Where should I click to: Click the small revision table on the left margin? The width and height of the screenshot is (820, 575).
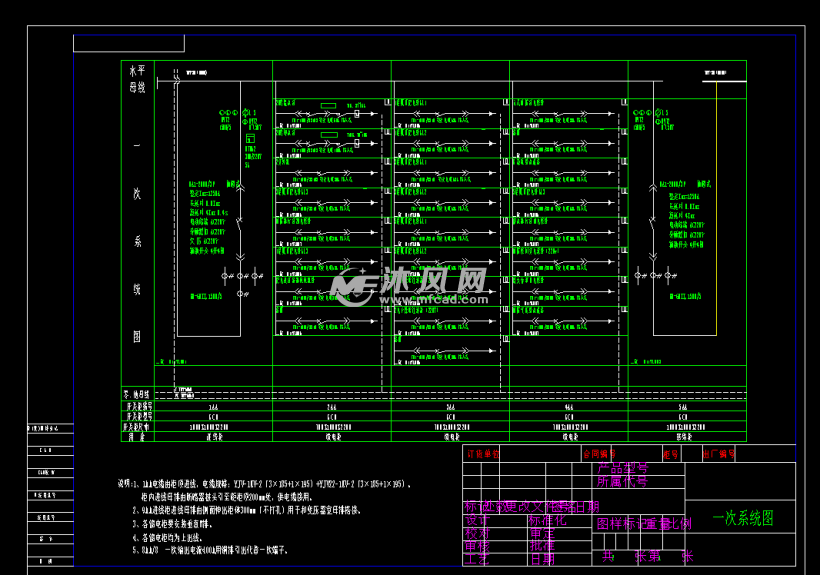tap(49, 495)
